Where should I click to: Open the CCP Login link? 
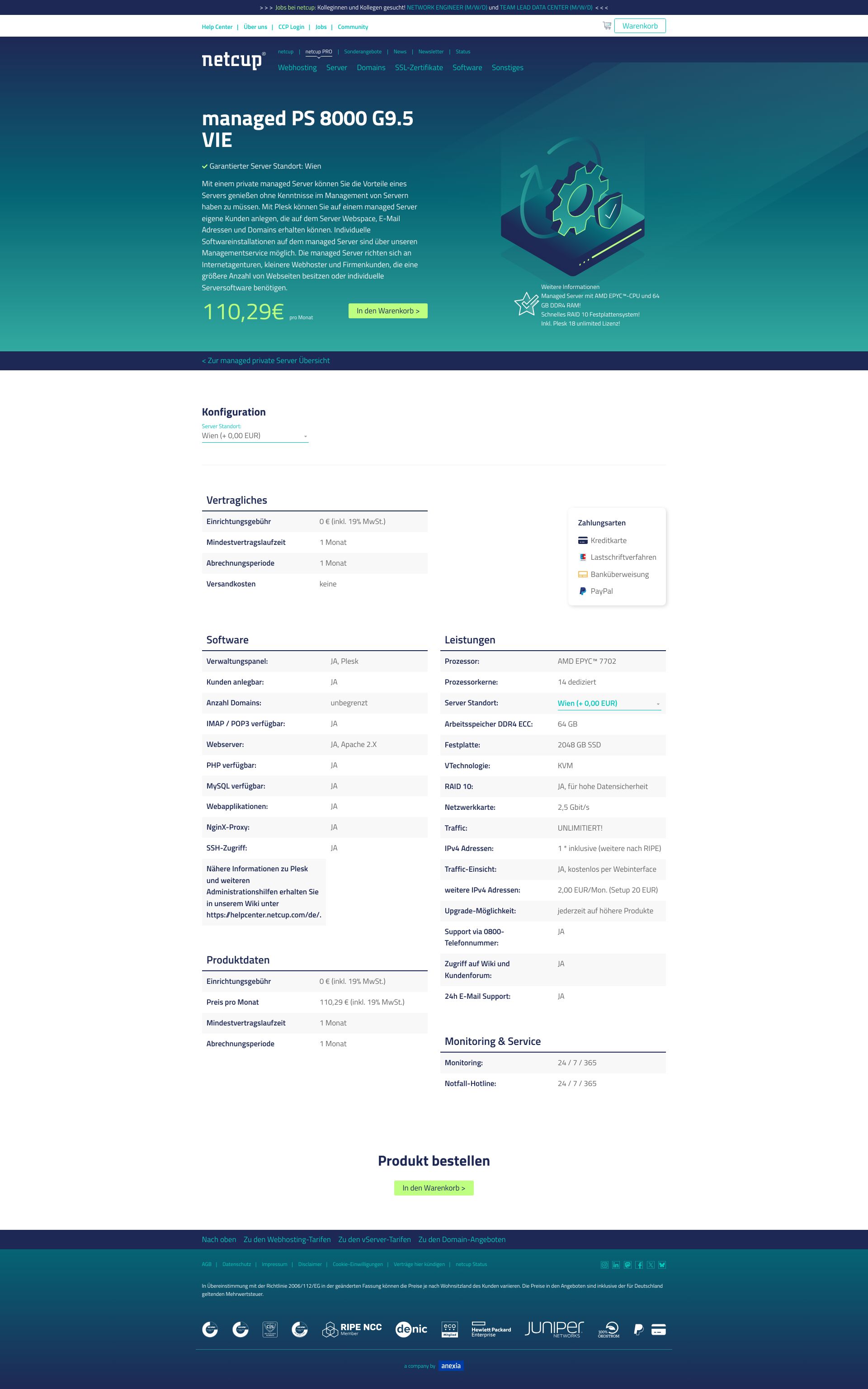[x=291, y=27]
